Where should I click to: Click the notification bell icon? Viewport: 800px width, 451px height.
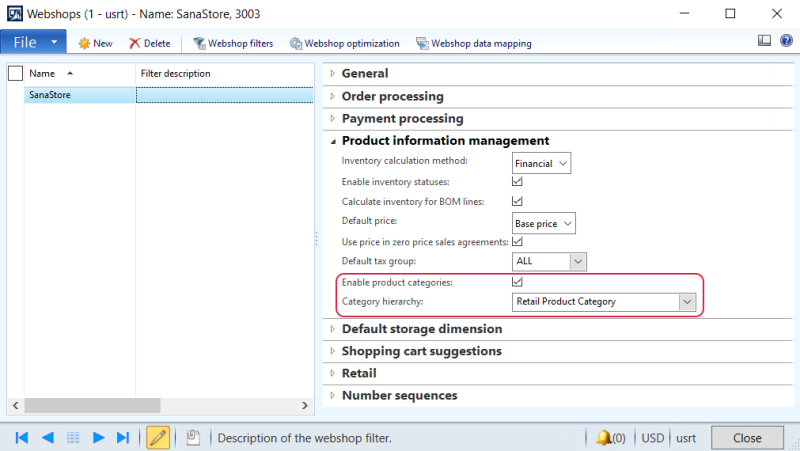tap(603, 437)
